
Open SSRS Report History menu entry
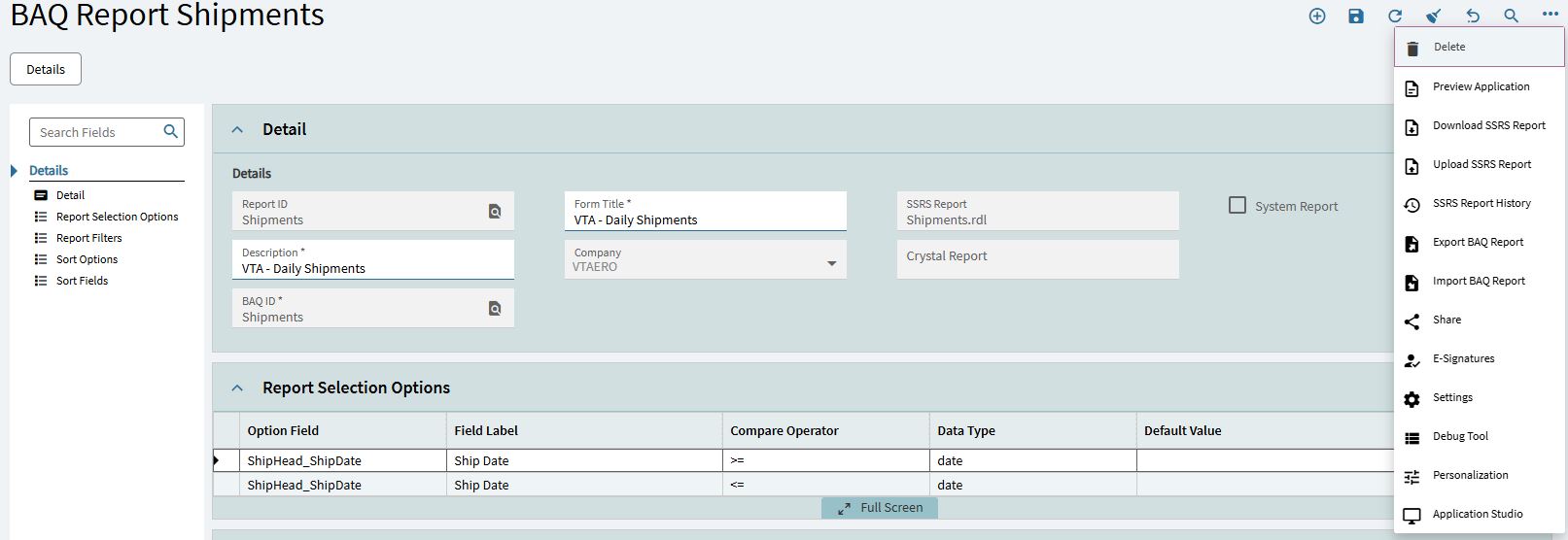click(1480, 203)
